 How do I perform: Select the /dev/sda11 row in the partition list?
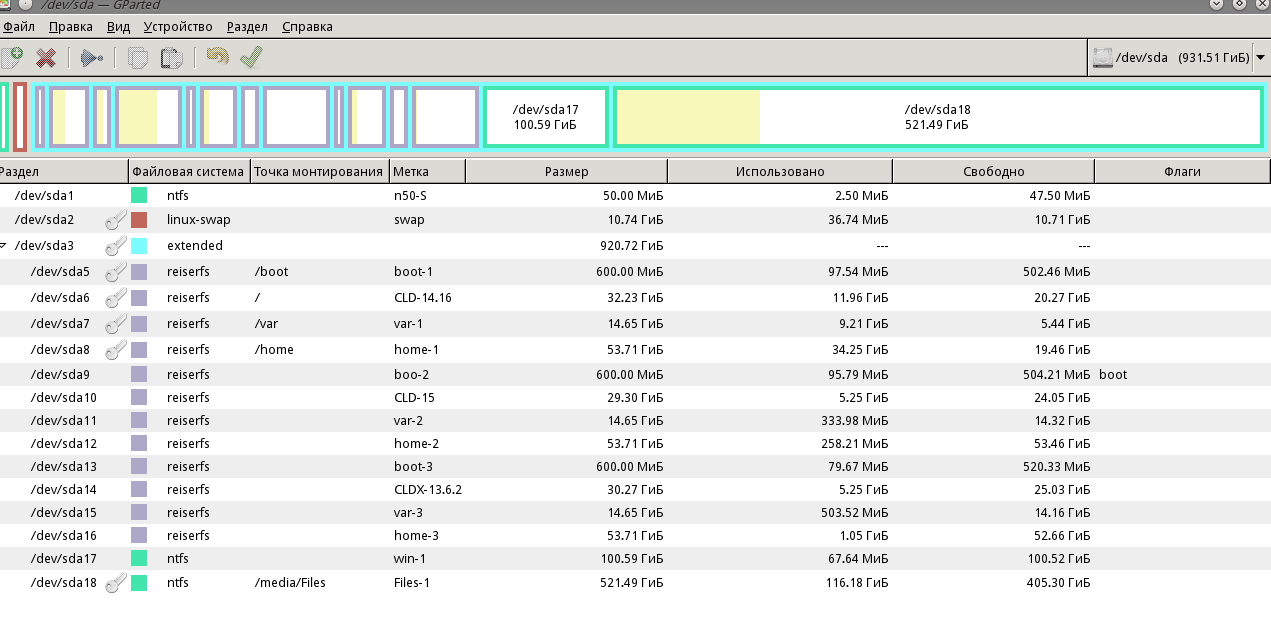(x=635, y=421)
